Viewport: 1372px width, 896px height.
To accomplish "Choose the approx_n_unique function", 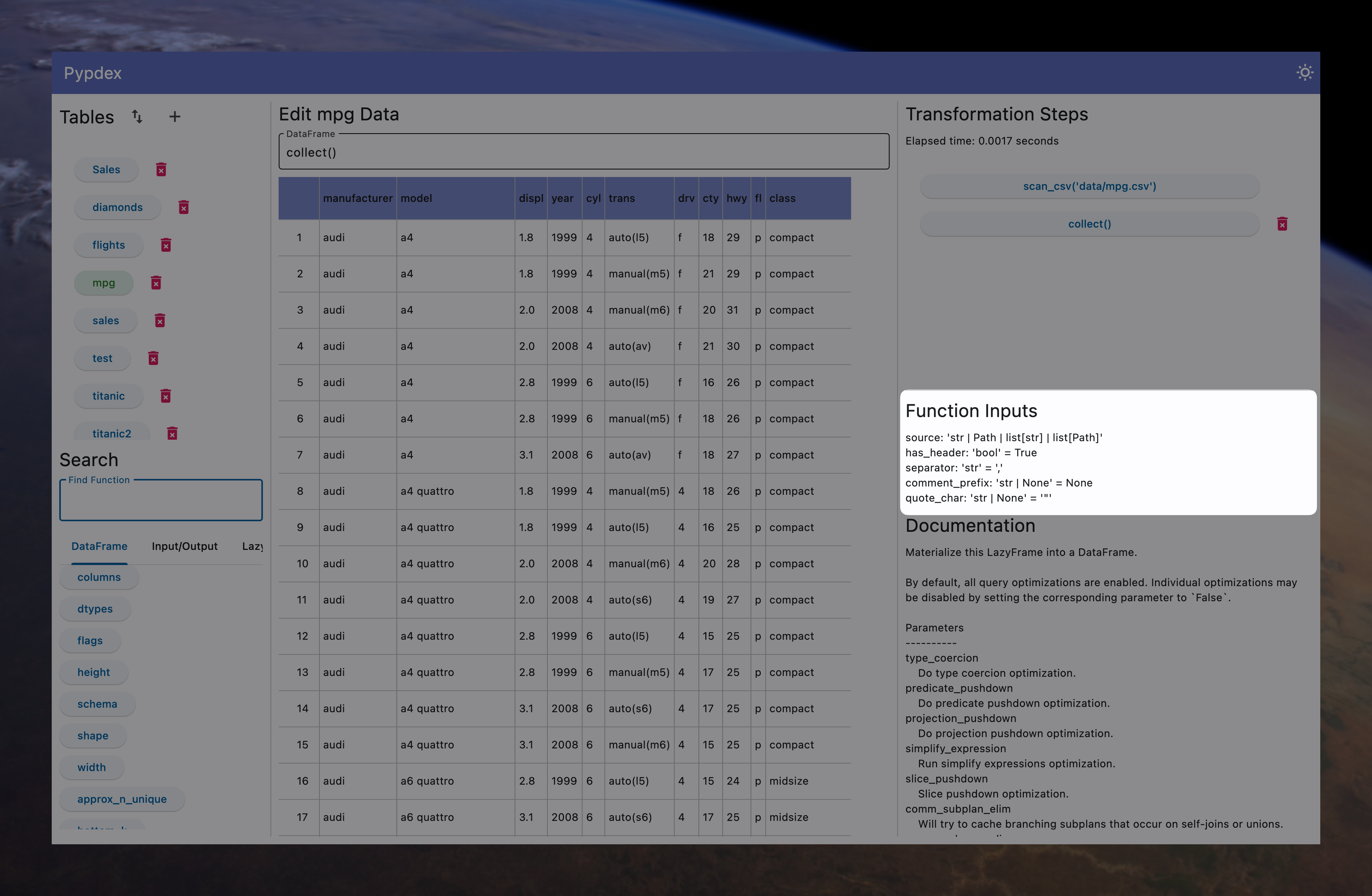I will click(x=122, y=799).
